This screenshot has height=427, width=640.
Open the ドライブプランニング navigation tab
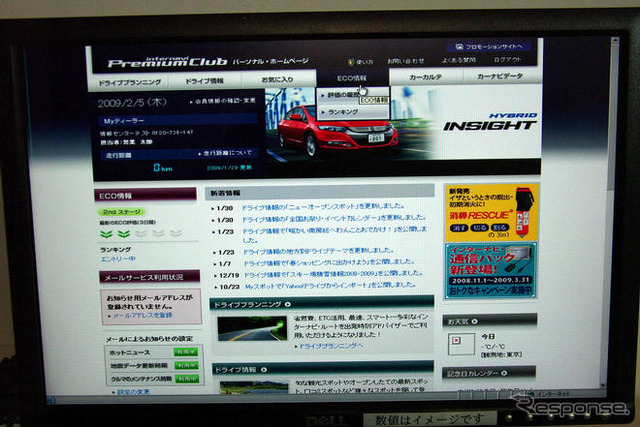(x=129, y=82)
